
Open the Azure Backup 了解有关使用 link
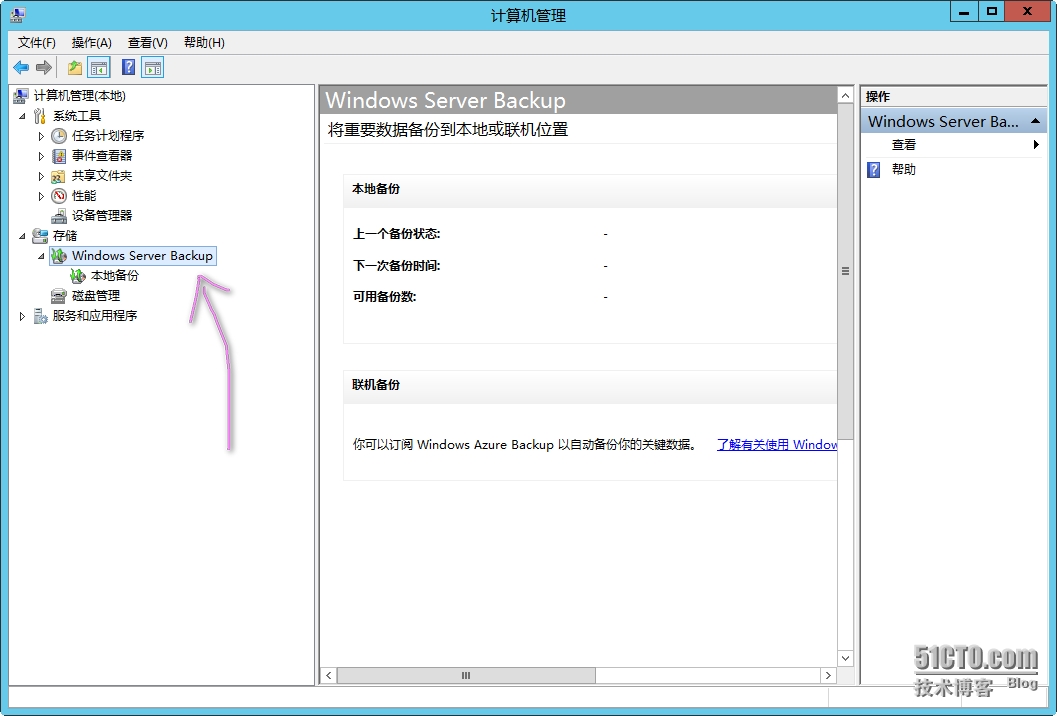[777, 444]
